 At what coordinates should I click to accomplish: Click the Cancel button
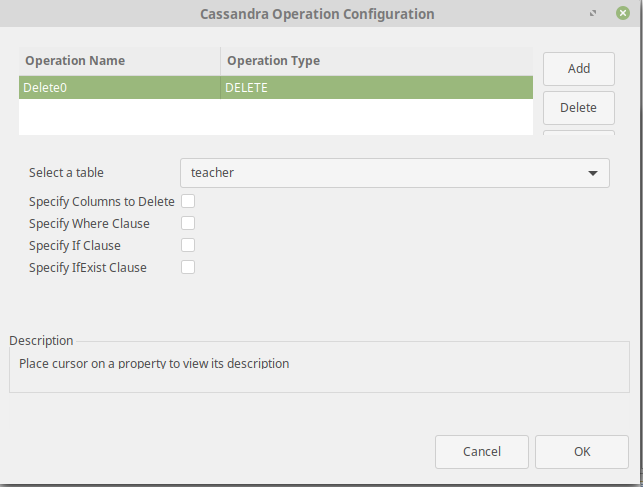482,452
